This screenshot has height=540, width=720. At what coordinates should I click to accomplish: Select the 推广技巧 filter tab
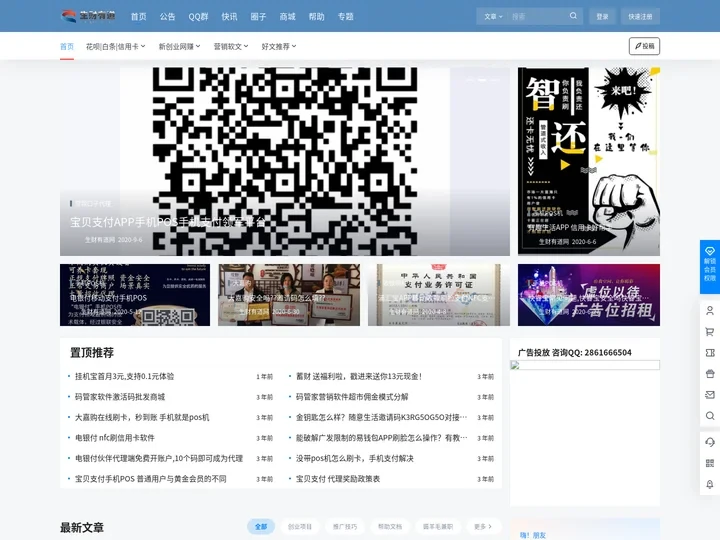point(345,526)
